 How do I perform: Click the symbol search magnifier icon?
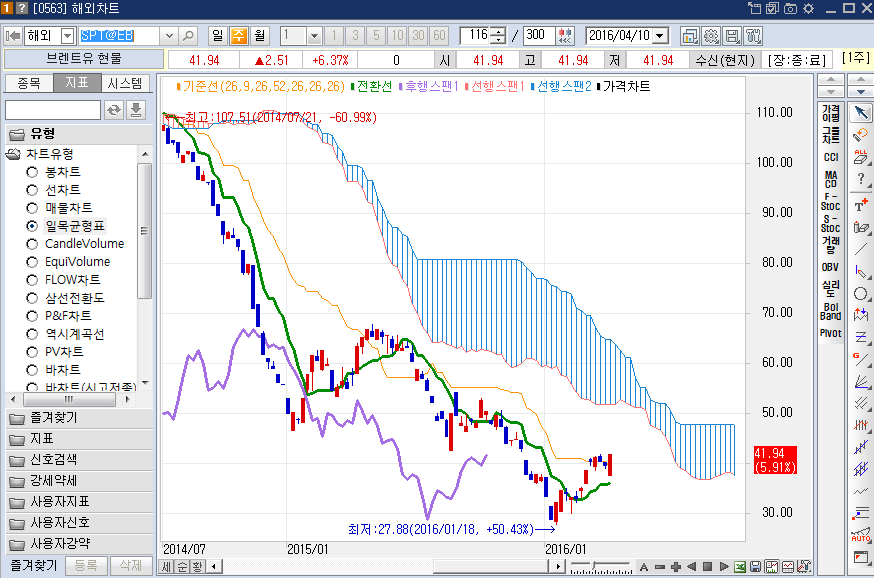tap(188, 35)
